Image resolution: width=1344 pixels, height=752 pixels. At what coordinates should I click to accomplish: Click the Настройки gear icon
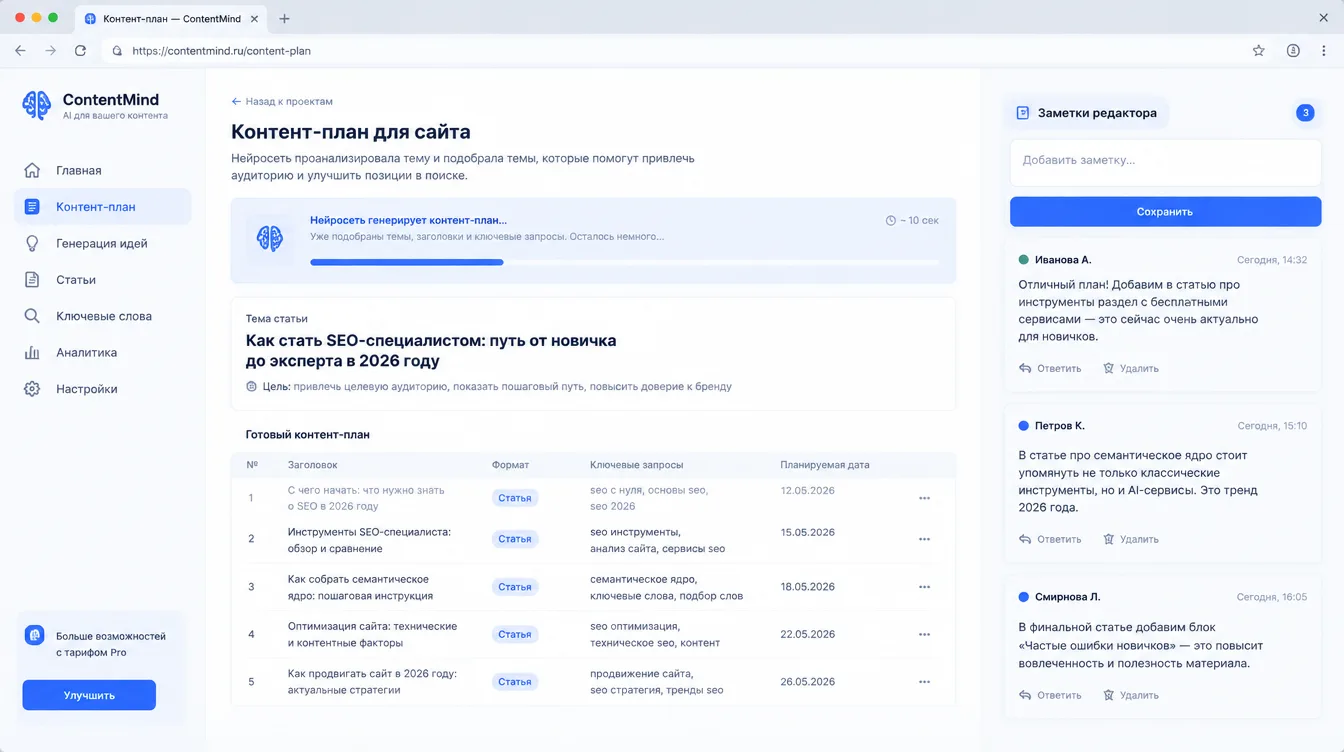(32, 389)
